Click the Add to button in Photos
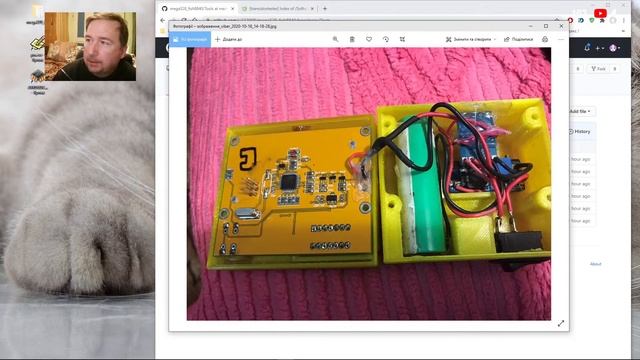 (x=229, y=39)
